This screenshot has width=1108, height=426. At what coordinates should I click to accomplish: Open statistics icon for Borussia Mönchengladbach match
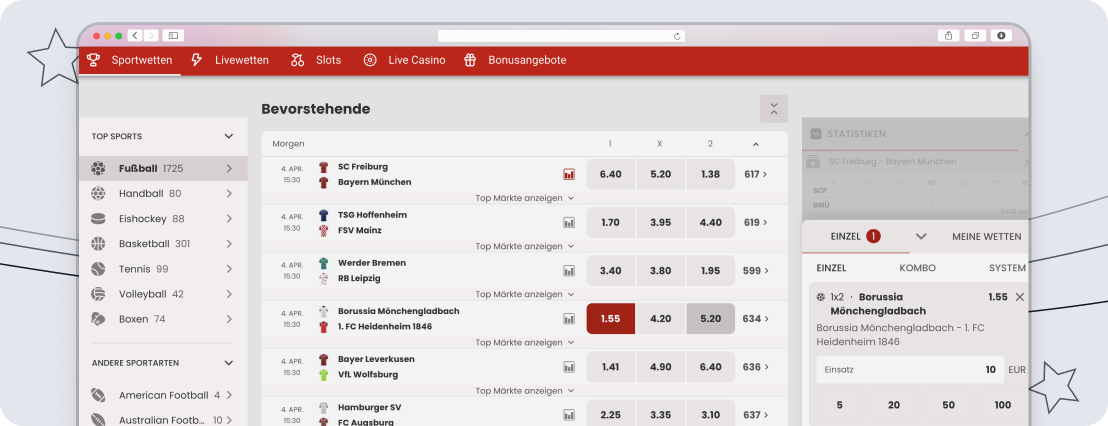click(569, 319)
